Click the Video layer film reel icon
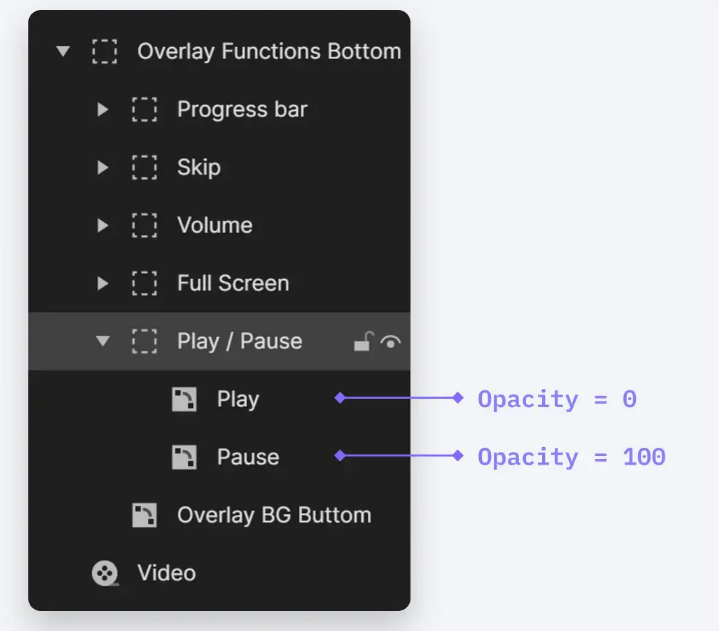The height and width of the screenshot is (631, 719). (x=105, y=573)
